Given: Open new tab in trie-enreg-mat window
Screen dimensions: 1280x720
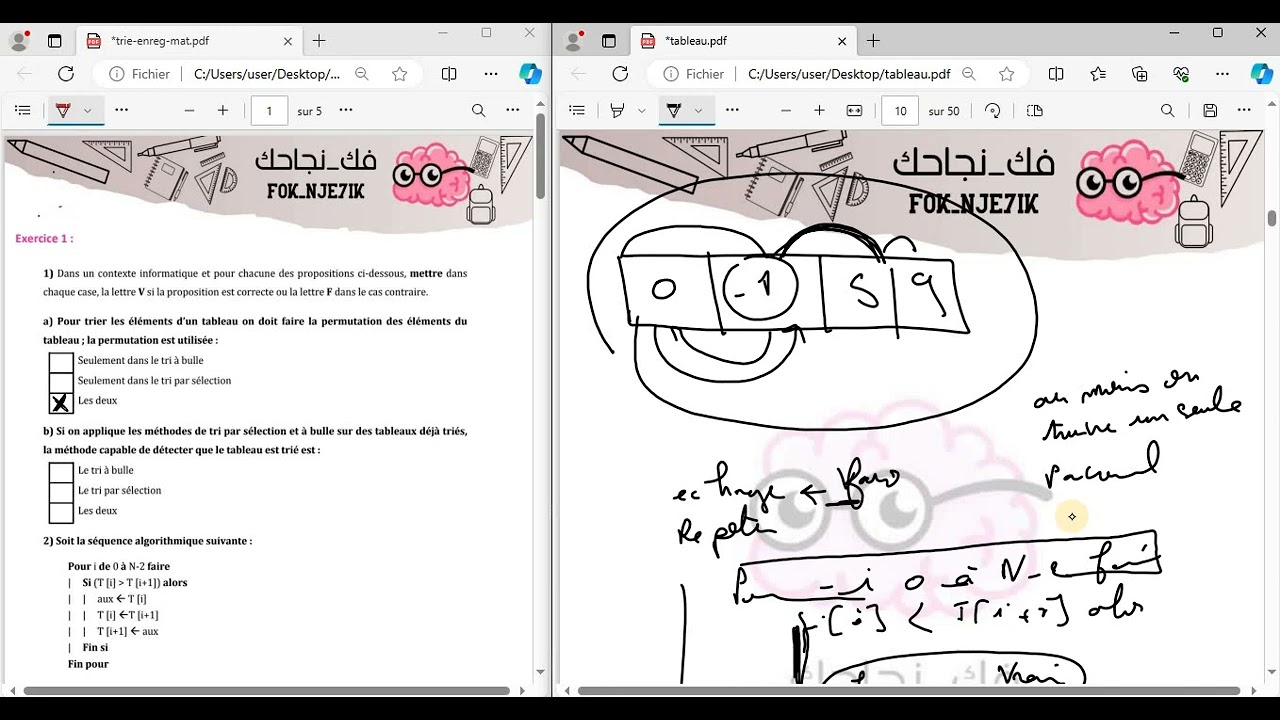Looking at the screenshot, I should 319,41.
